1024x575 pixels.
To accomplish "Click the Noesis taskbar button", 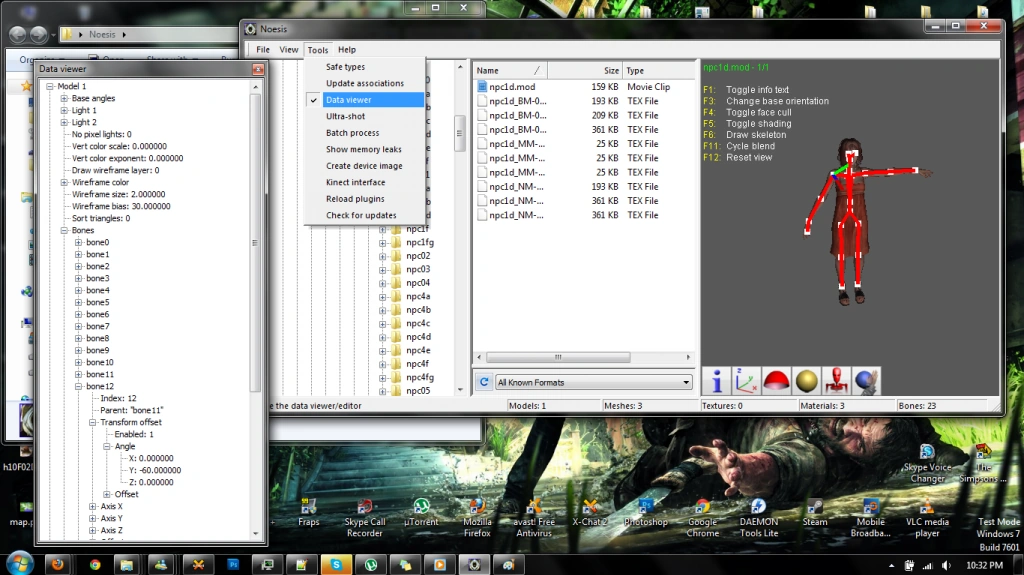I will pyautogui.click(x=474, y=565).
